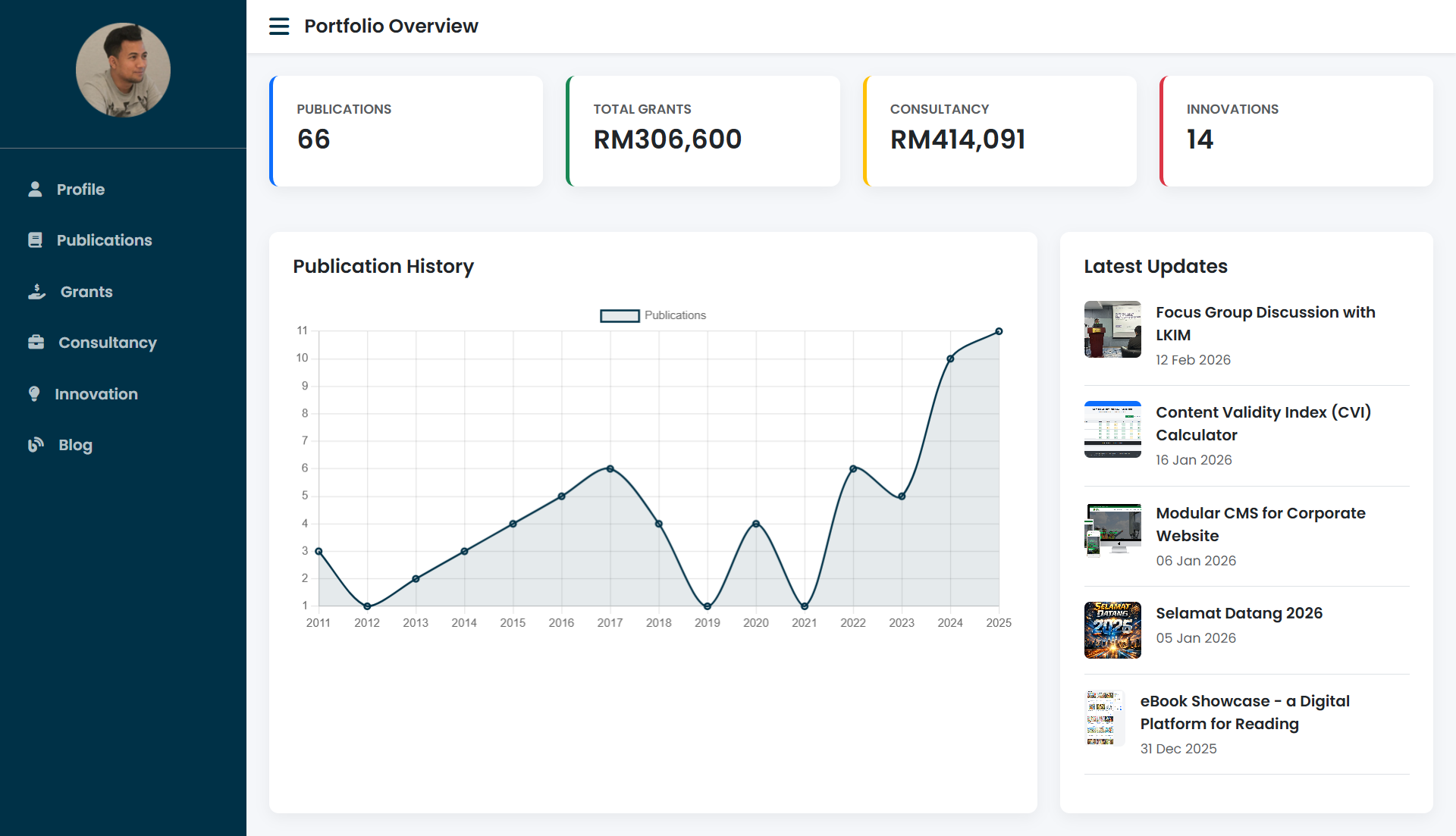Click the Grants hand-holding icon
1456x836 pixels.
[x=36, y=292]
